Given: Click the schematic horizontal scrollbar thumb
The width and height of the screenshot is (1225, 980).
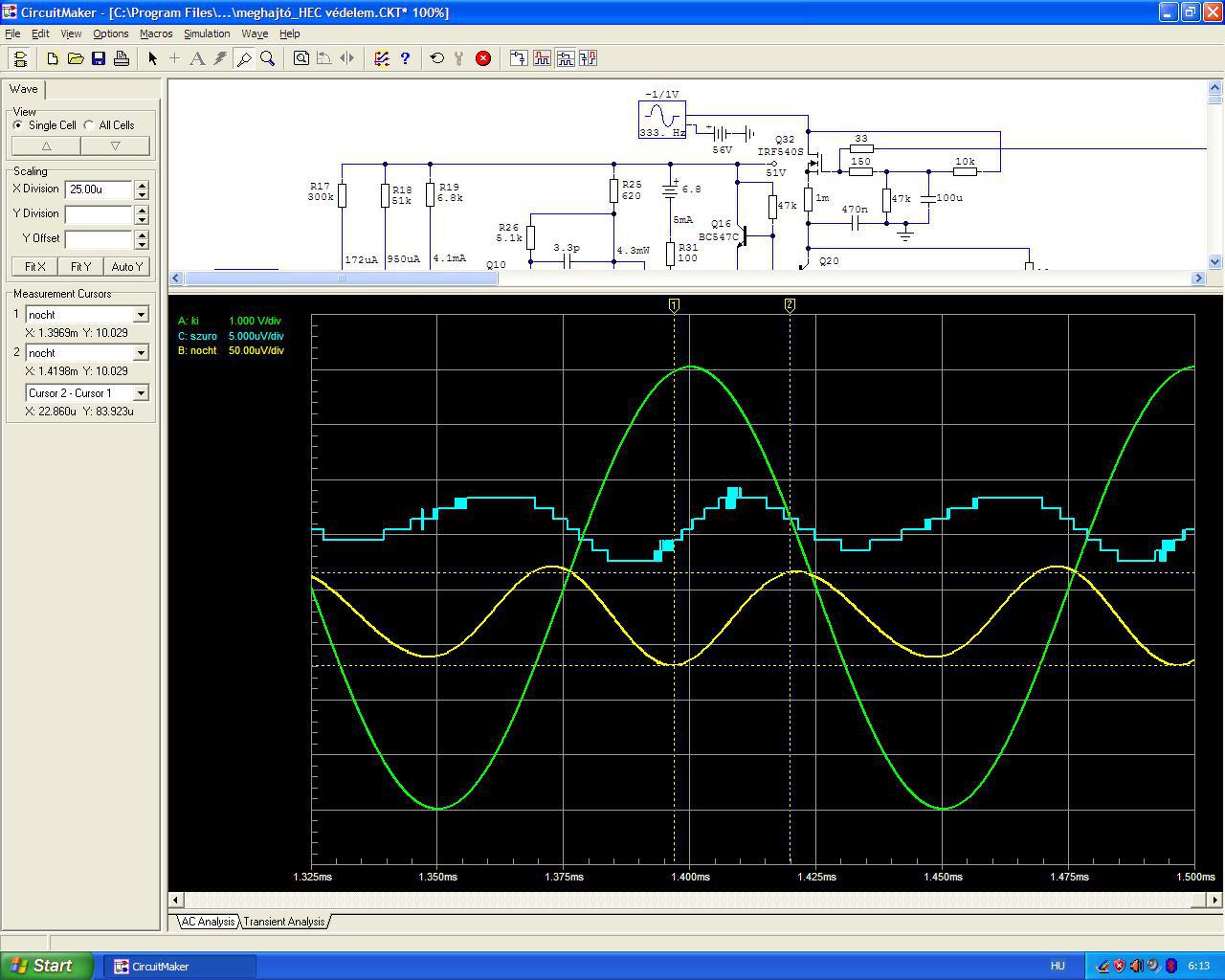Looking at the screenshot, I should tap(342, 278).
